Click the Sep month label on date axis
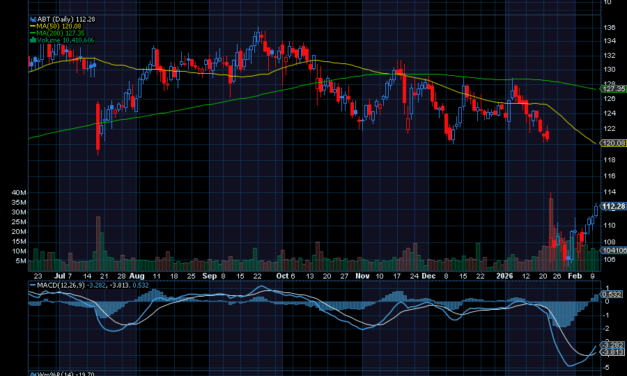 [209, 276]
